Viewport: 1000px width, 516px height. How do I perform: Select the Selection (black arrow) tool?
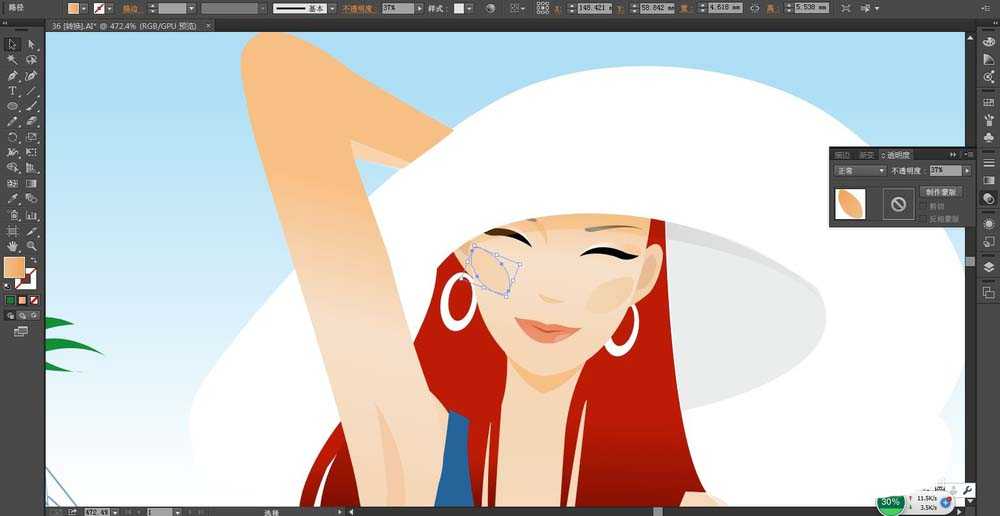tap(12, 45)
